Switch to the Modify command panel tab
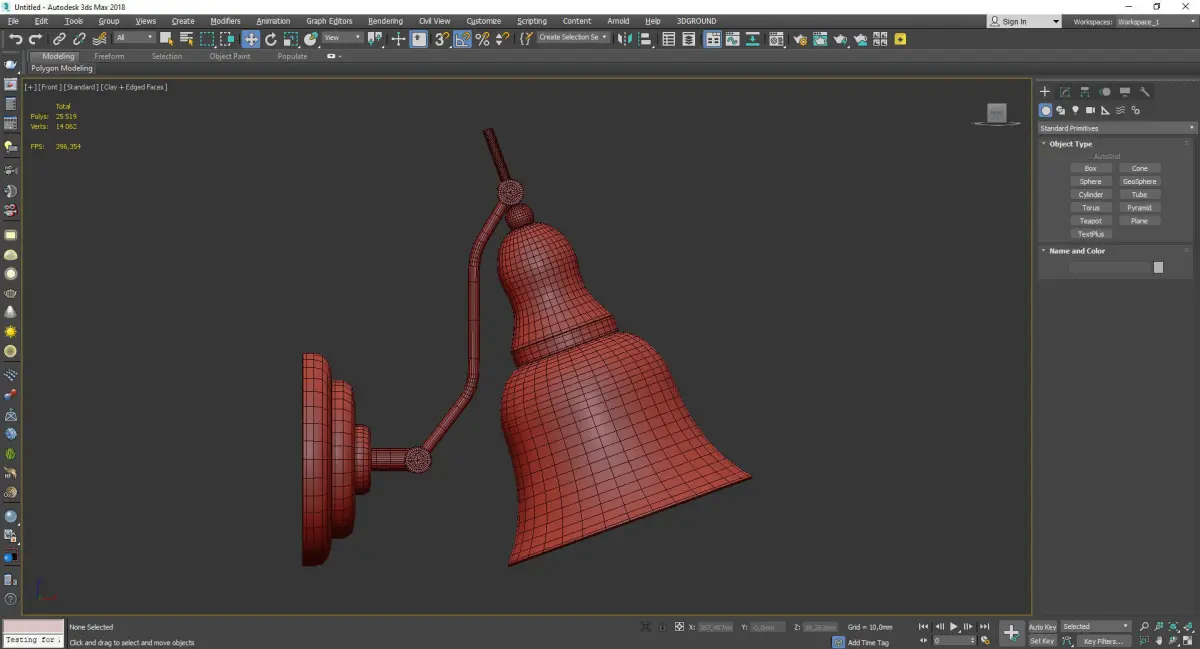 [x=1065, y=92]
